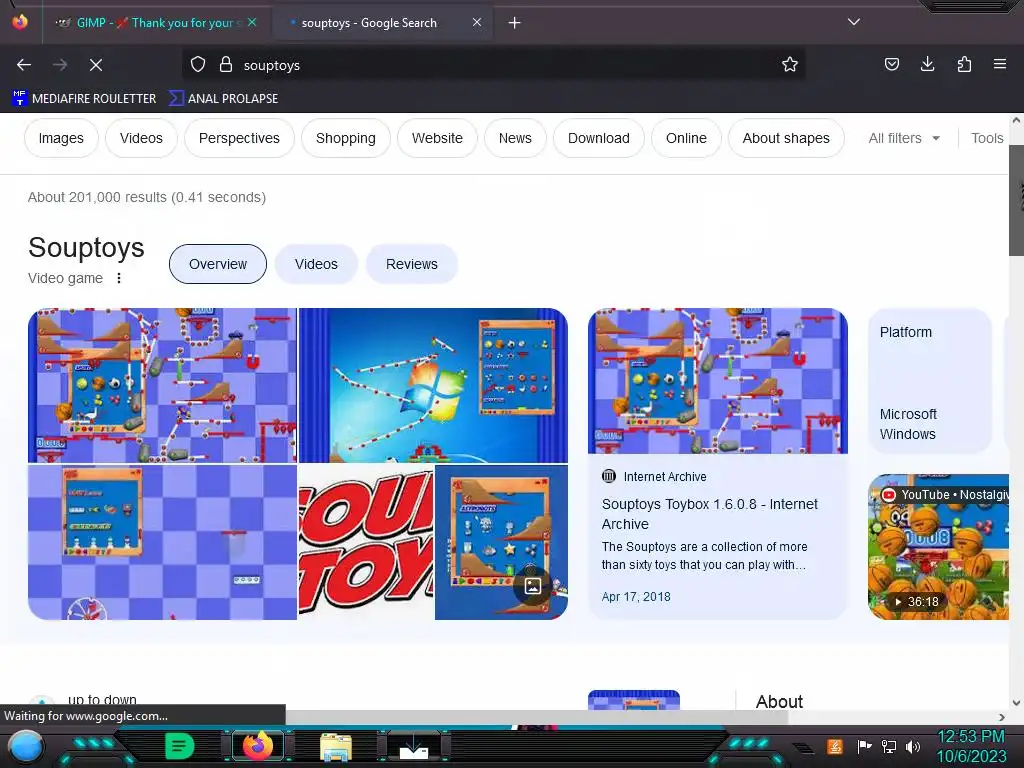This screenshot has height=768, width=1024.
Task: Expand the list all tabs chevron
Action: pos(854,22)
